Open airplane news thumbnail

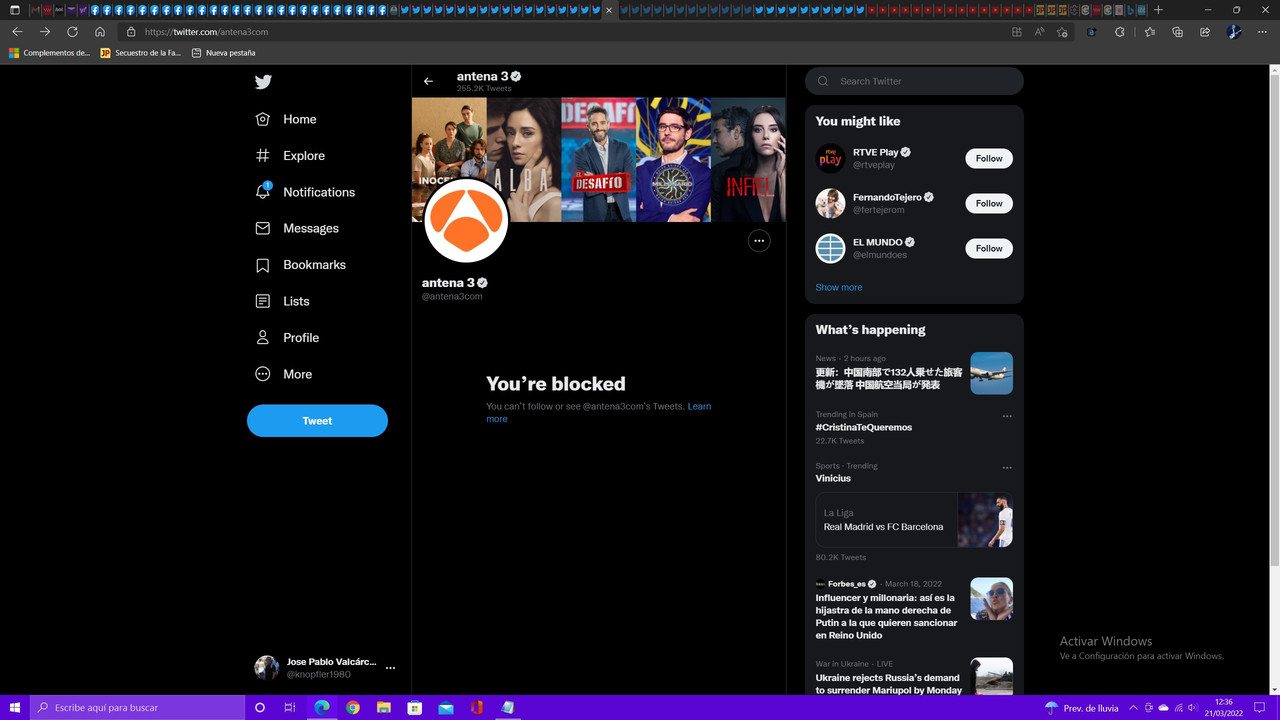(991, 373)
